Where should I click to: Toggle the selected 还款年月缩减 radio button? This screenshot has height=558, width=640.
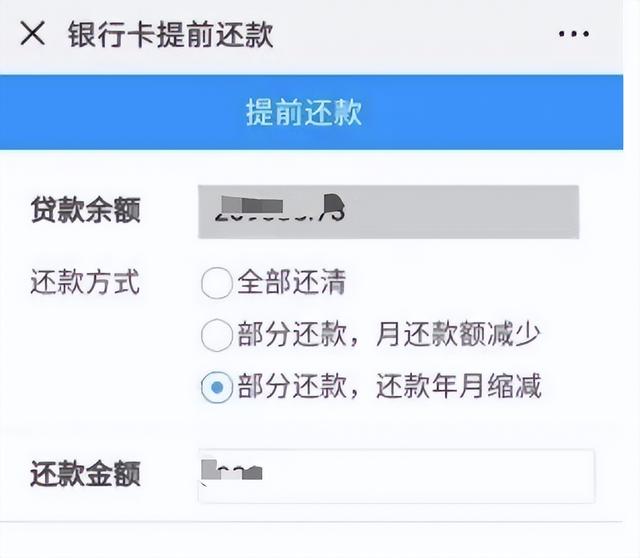(217, 387)
